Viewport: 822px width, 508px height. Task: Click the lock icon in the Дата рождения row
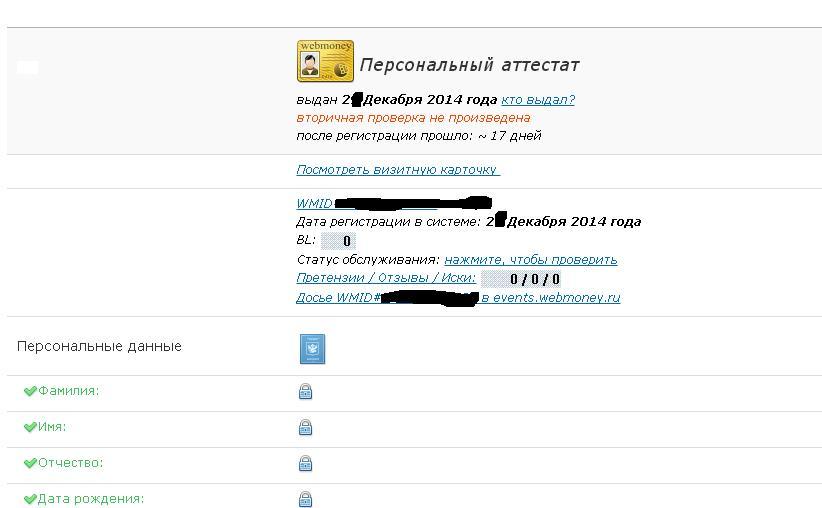(306, 499)
